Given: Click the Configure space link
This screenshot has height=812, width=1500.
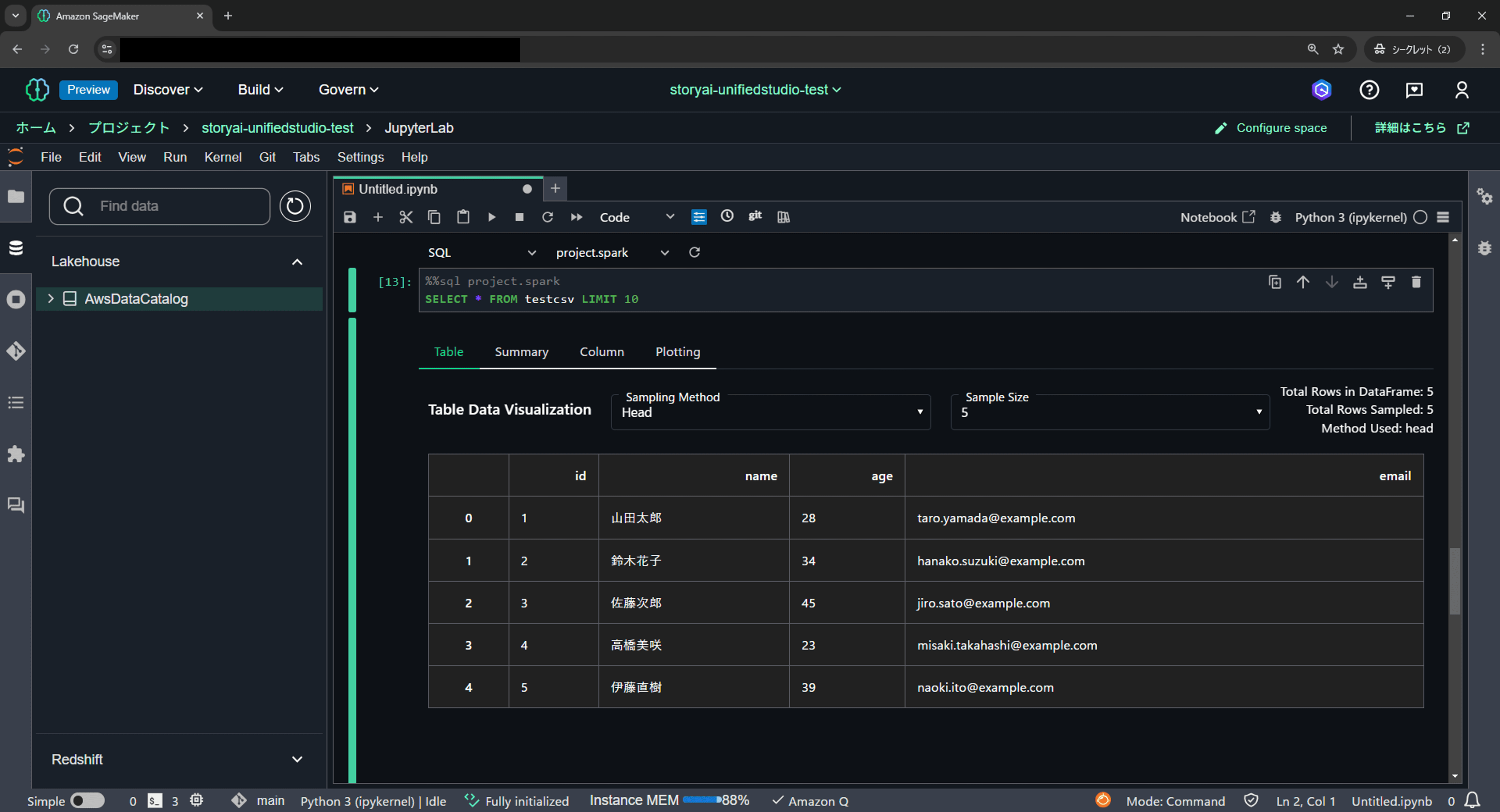Looking at the screenshot, I should [1271, 128].
